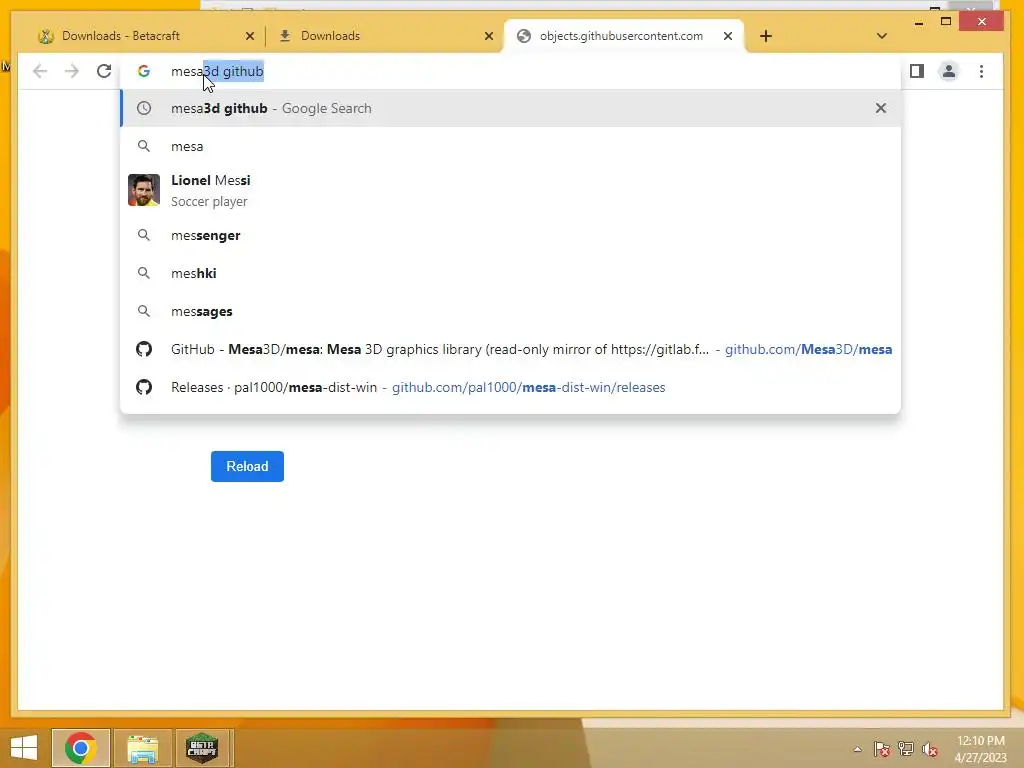This screenshot has width=1024, height=768.
Task: Click the Chrome taskbar icon
Action: (x=81, y=748)
